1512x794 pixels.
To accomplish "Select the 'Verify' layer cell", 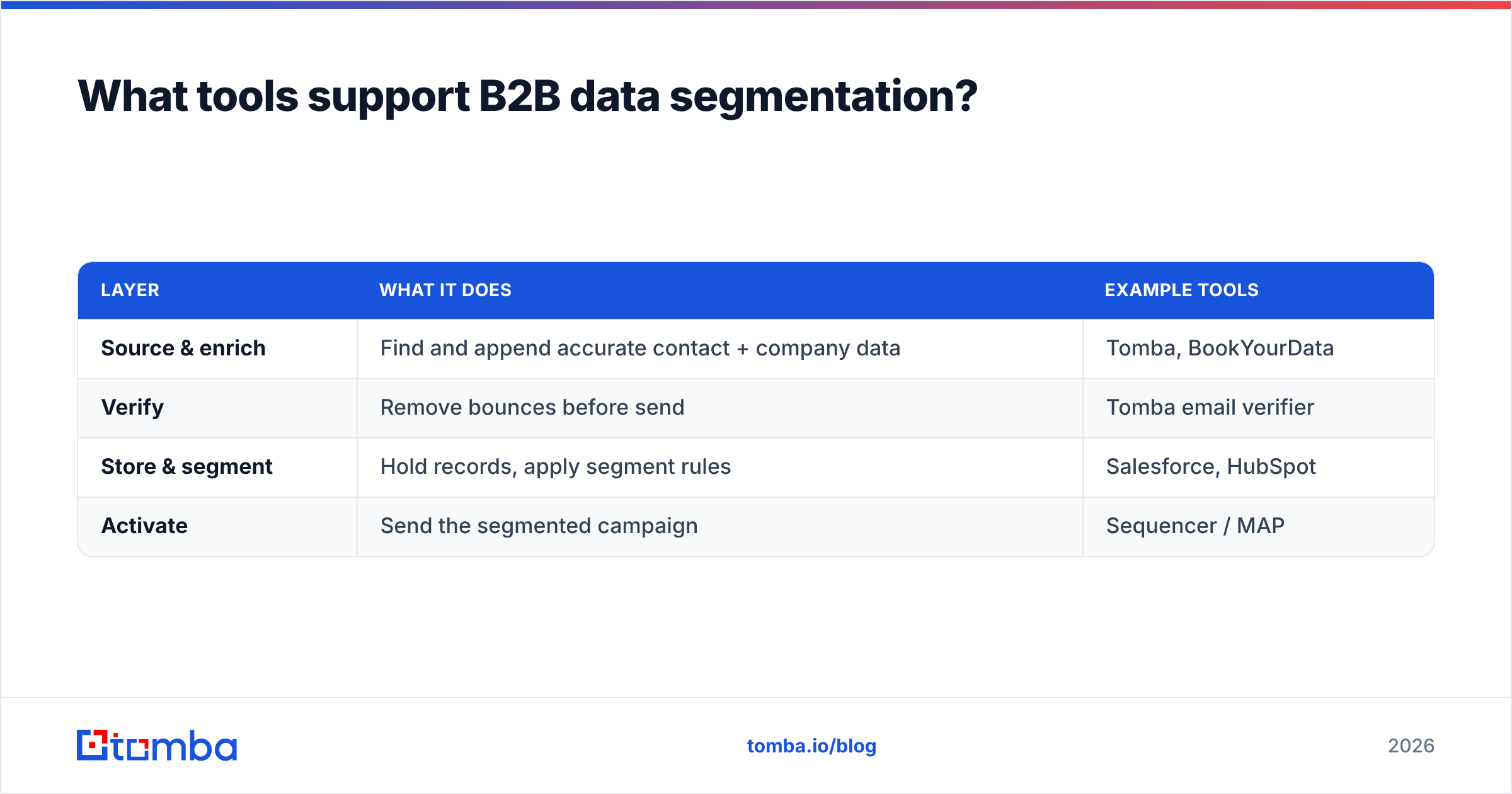I will point(217,408).
